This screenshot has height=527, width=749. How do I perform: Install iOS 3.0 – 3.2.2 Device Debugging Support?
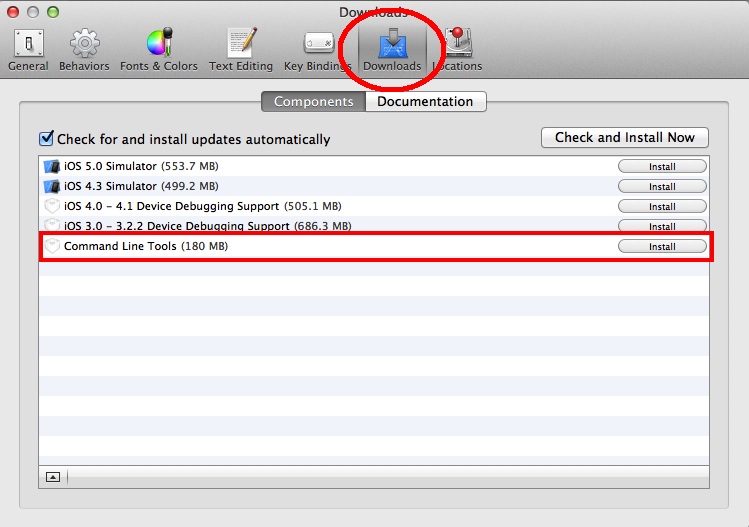pyautogui.click(x=662, y=226)
